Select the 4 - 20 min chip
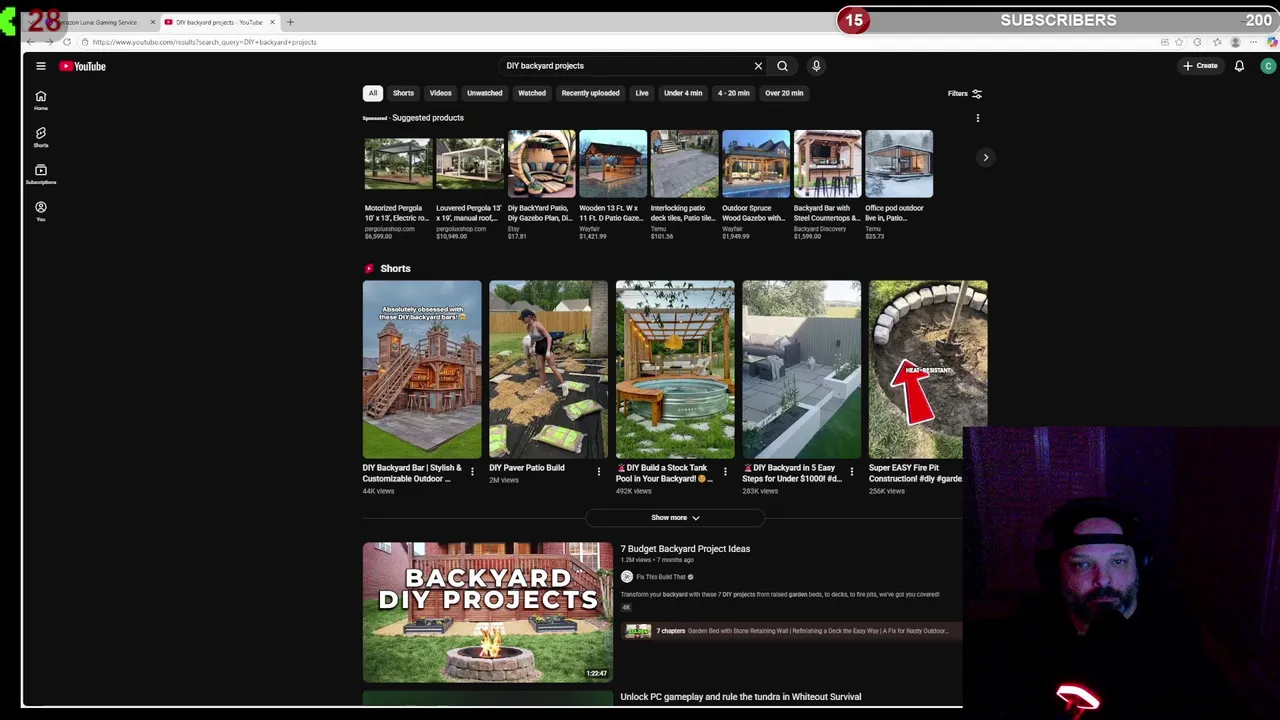This screenshot has width=1280, height=720. click(x=733, y=93)
